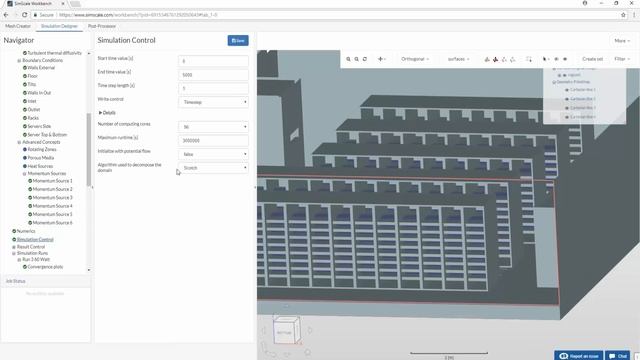Toggle visibility of fourth Cartesian Box

(x=567, y=117)
